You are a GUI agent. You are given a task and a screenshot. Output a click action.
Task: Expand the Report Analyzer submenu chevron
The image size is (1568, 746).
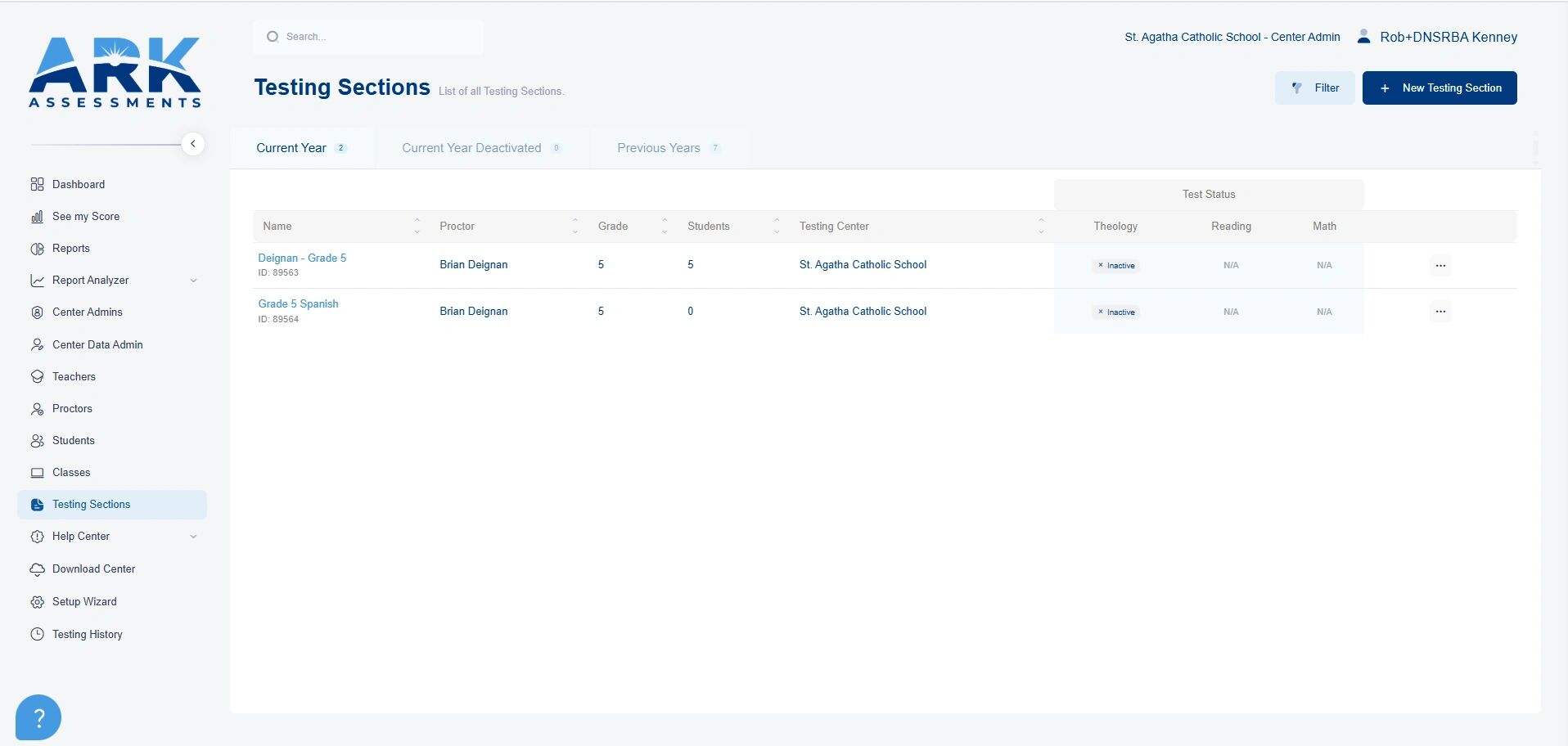pyautogui.click(x=193, y=281)
